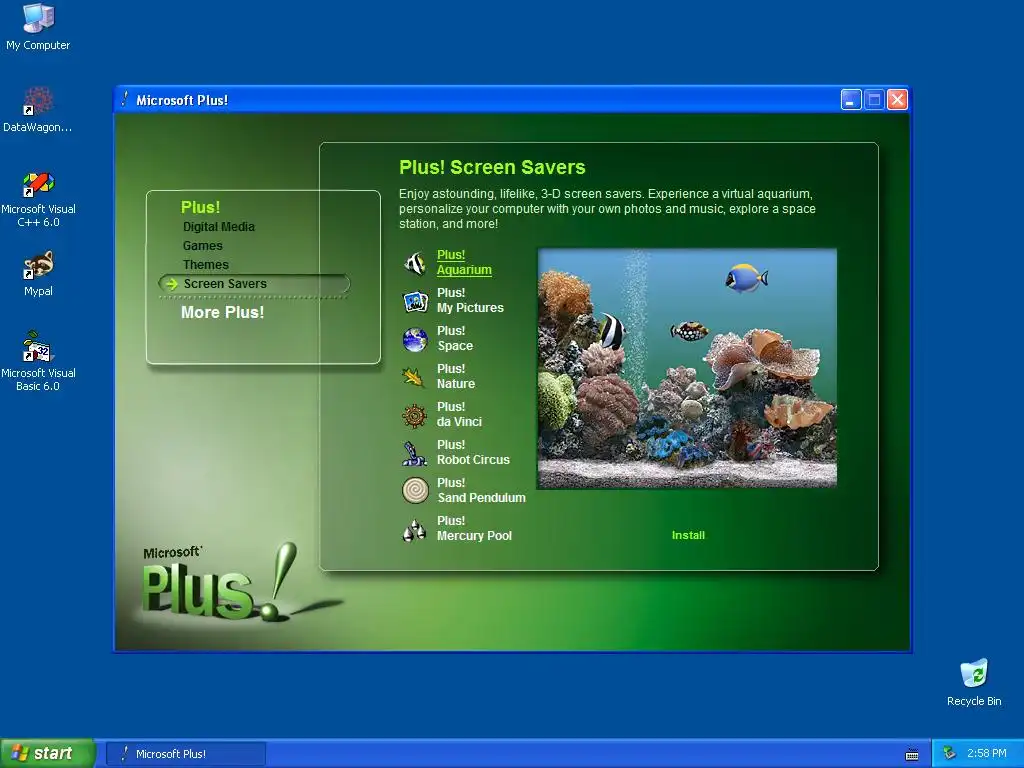
Task: Click the Plus! Mercury Pool link
Action: point(474,528)
